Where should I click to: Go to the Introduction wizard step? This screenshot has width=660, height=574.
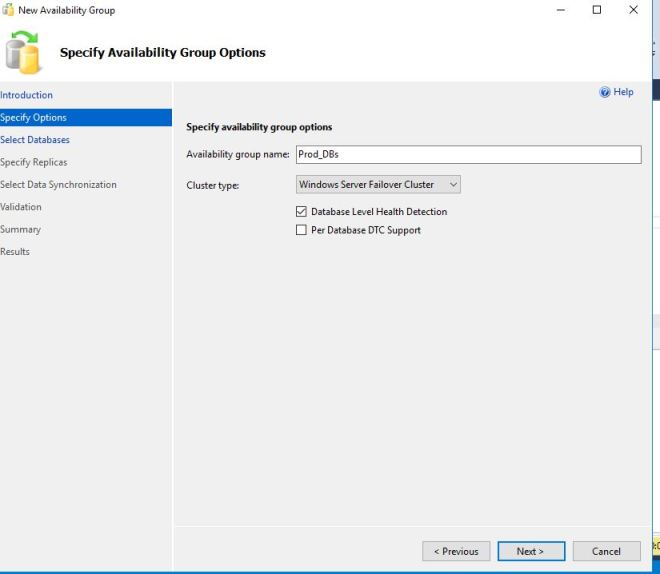[x=27, y=95]
